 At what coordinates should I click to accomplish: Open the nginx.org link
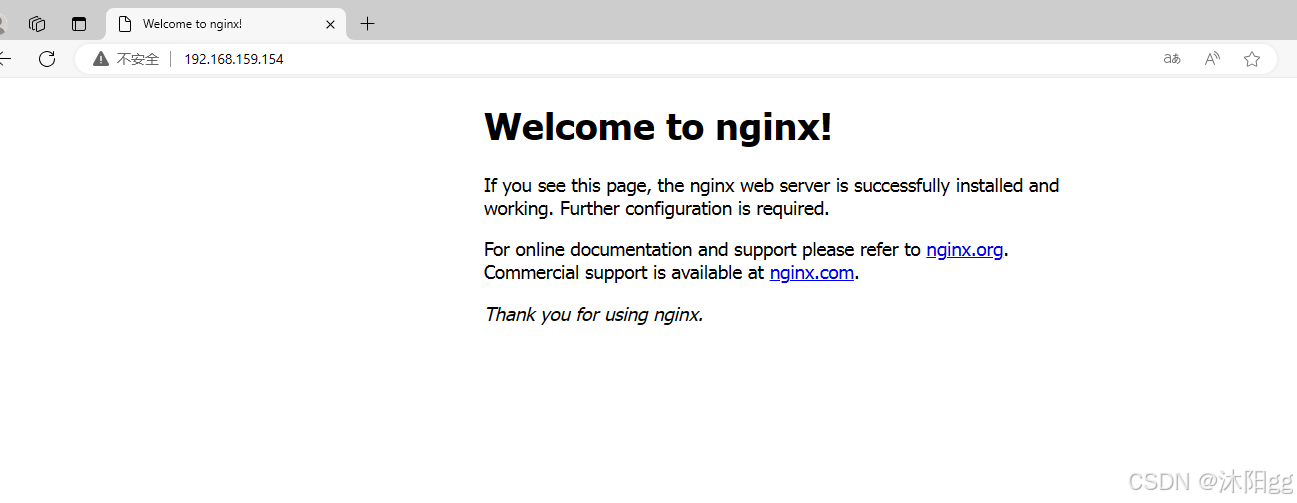coord(964,250)
